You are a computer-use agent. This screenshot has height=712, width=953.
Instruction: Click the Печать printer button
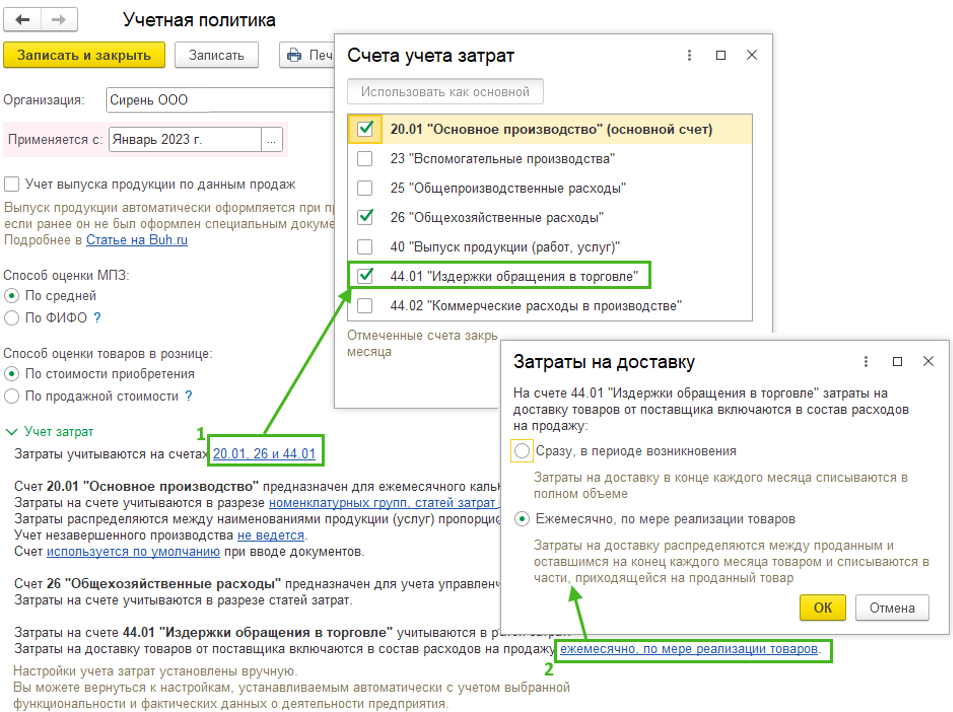[x=308, y=55]
